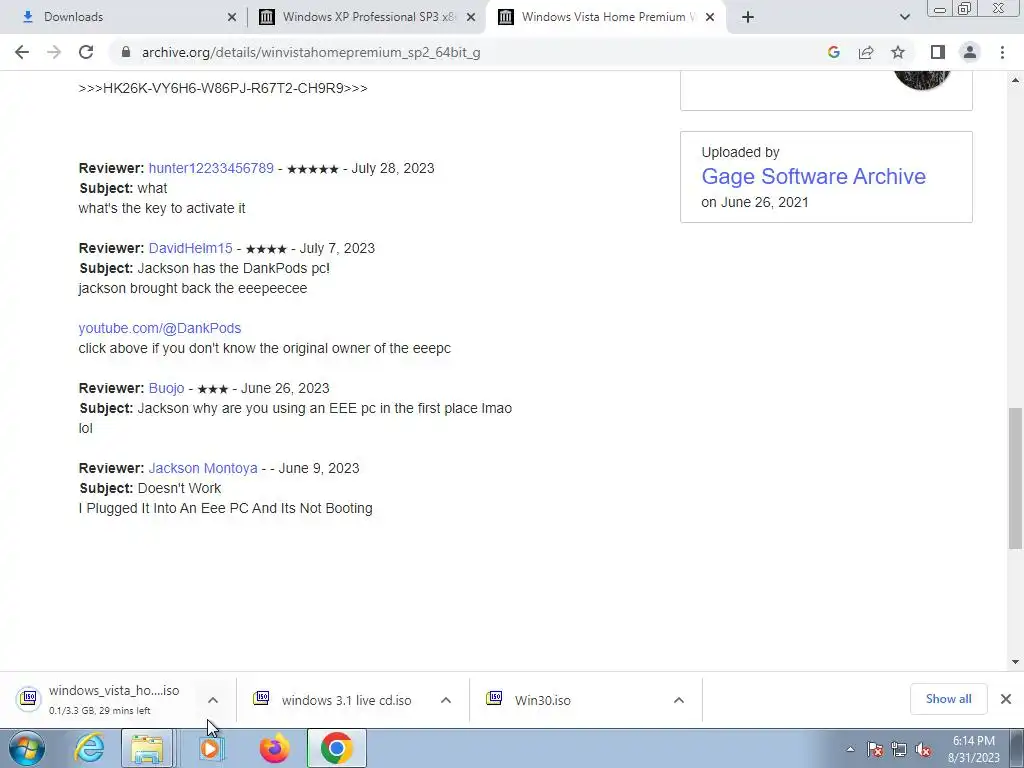This screenshot has height=768, width=1024.
Task: Launch Internet Explorer from taskbar
Action: pyautogui.click(x=89, y=748)
